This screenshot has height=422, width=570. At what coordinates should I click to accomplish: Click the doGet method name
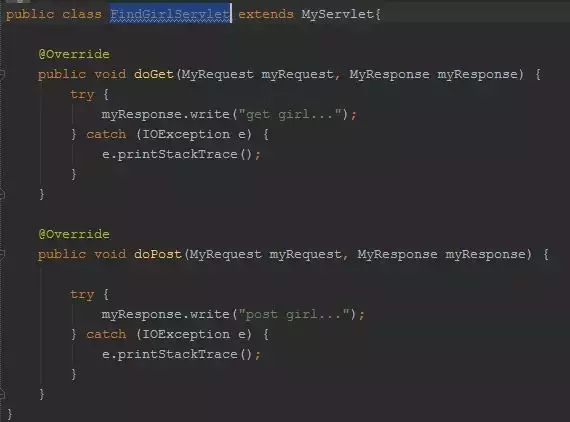click(x=154, y=74)
